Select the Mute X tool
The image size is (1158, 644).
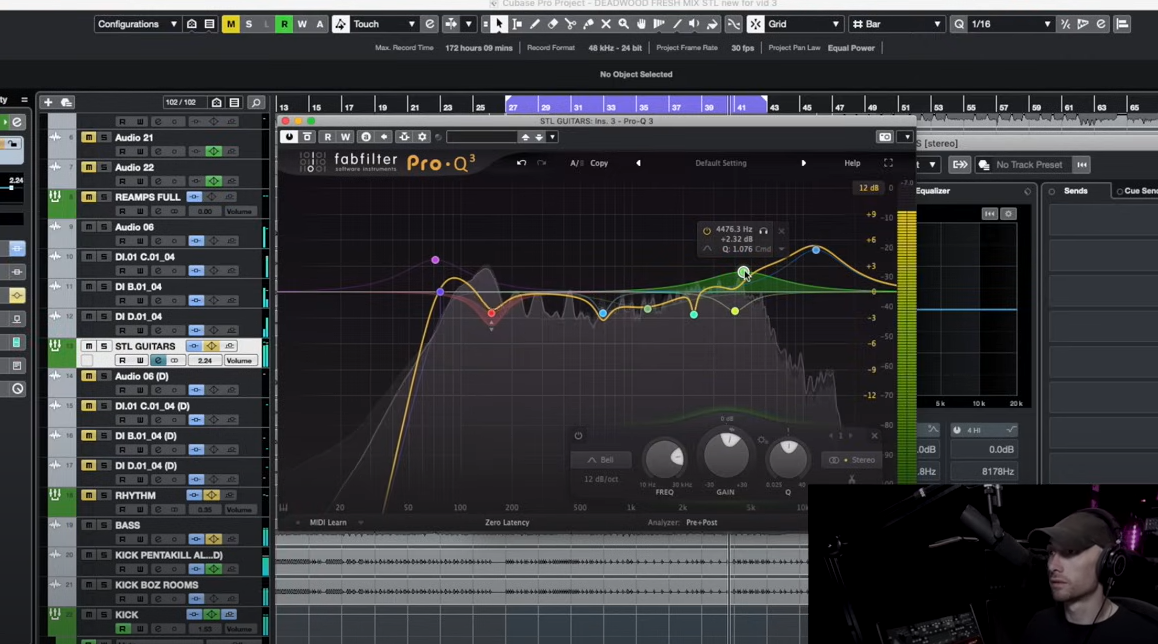606,24
